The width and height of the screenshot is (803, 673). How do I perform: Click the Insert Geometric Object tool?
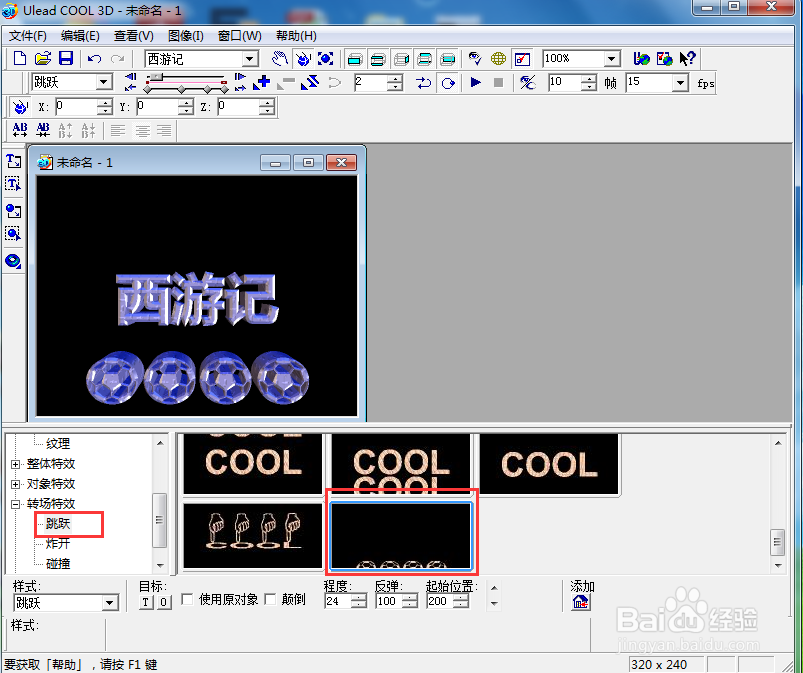coord(13,260)
